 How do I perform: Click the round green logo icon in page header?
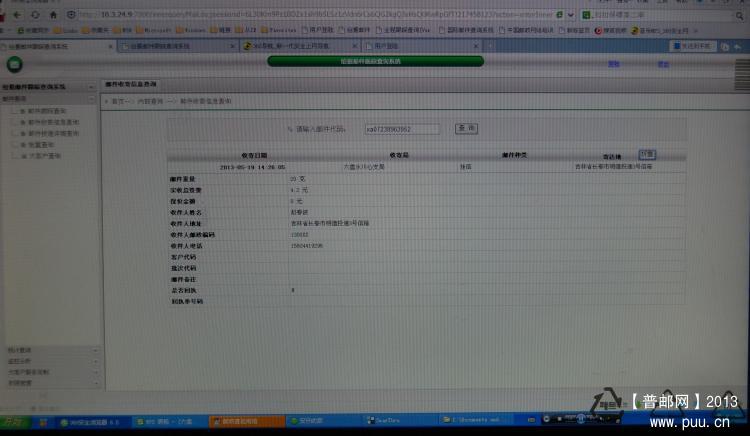14,63
